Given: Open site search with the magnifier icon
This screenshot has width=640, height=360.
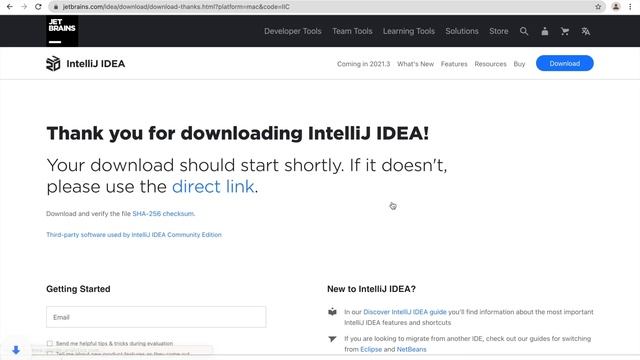Looking at the screenshot, I should point(524,31).
